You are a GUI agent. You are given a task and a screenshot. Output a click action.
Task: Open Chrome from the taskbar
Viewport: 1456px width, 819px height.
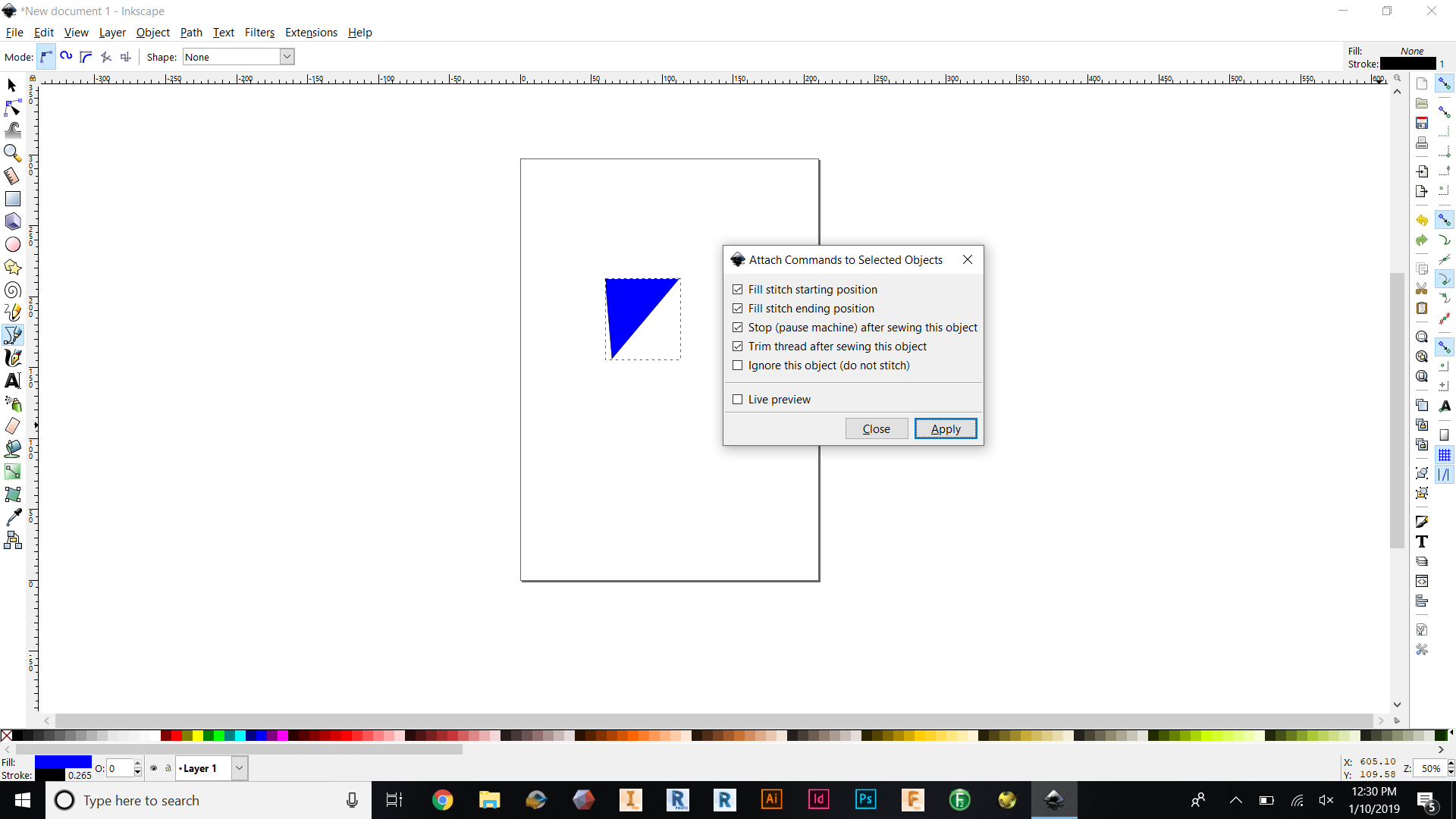(442, 800)
